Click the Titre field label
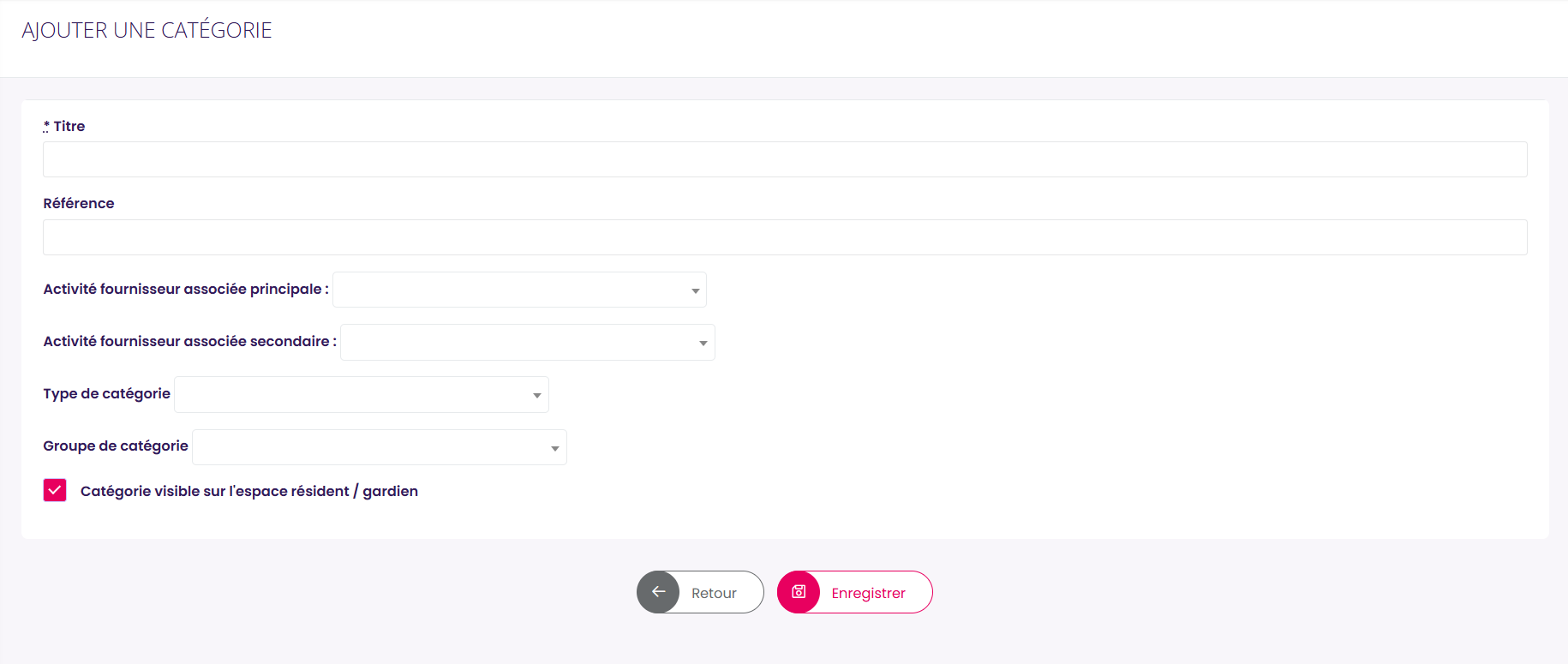The image size is (1568, 664). click(x=69, y=126)
